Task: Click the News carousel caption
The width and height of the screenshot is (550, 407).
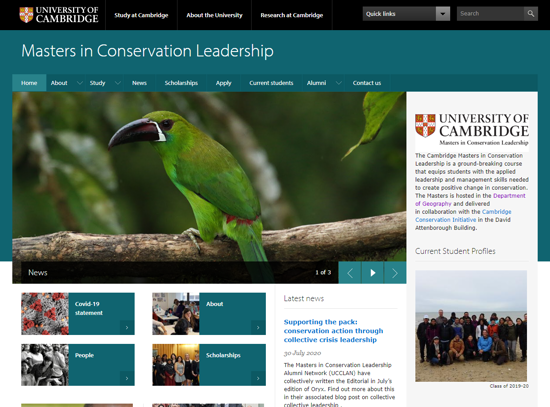Action: 38,273
